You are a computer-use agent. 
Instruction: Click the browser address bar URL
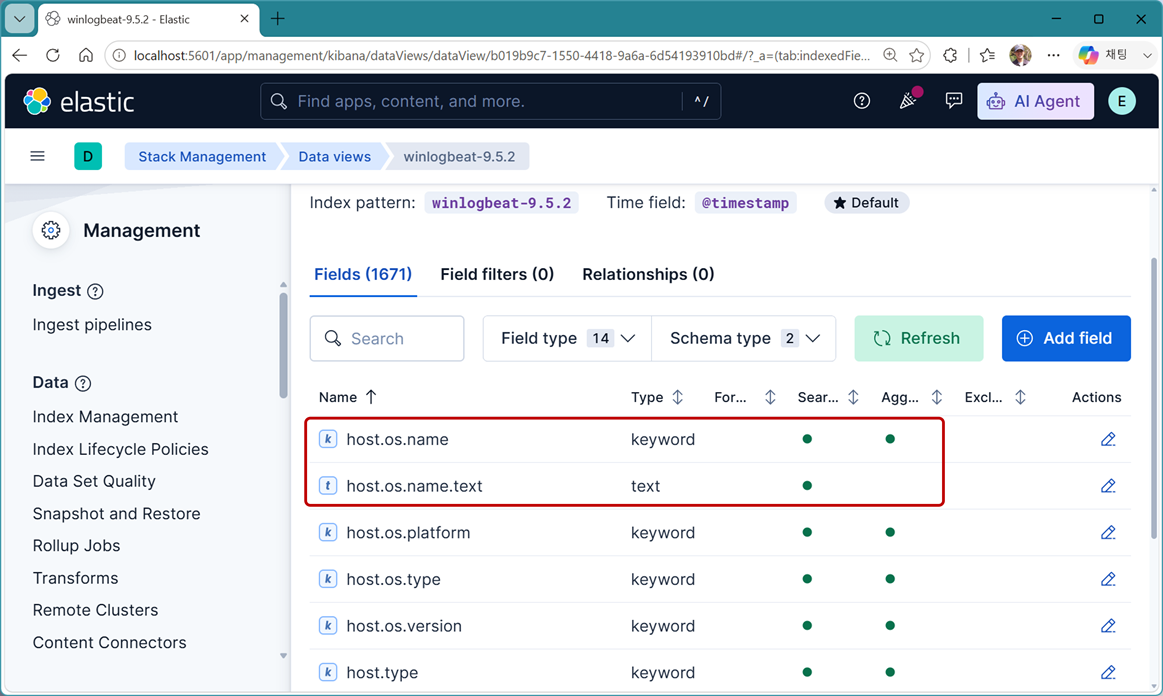(501, 56)
